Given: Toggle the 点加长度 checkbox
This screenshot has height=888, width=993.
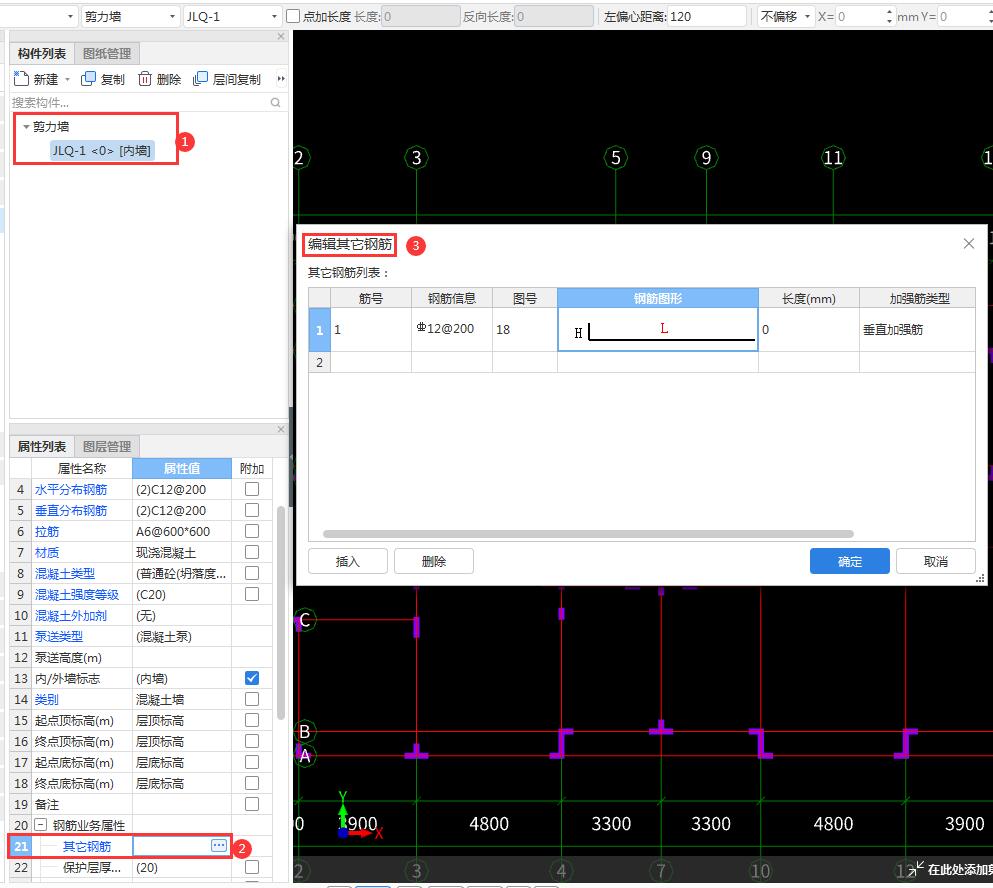Looking at the screenshot, I should click(293, 16).
